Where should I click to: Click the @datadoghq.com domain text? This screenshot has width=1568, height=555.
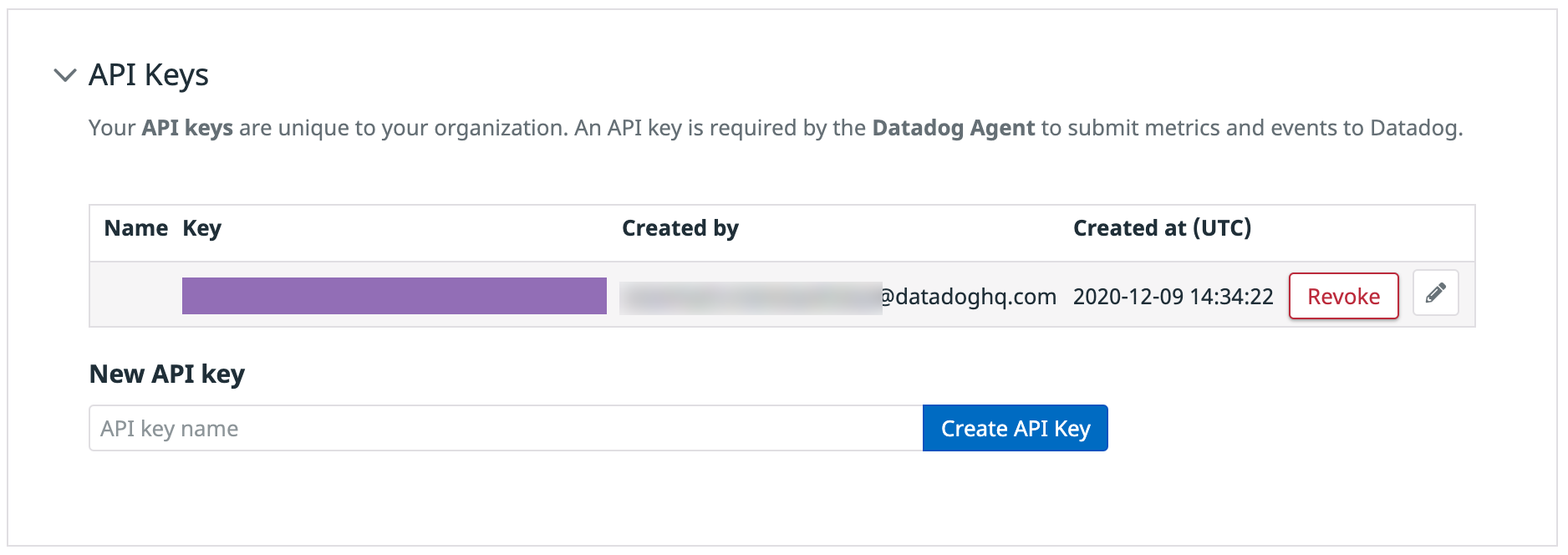click(x=969, y=297)
